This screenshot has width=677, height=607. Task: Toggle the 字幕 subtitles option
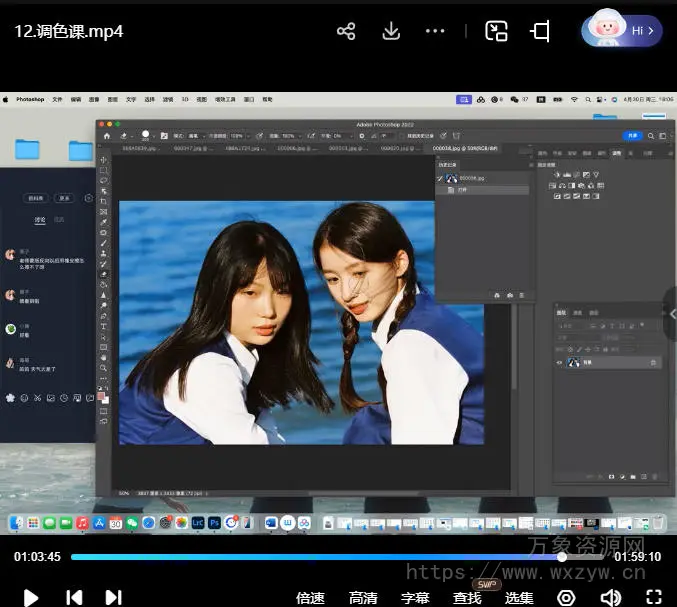coord(415,598)
